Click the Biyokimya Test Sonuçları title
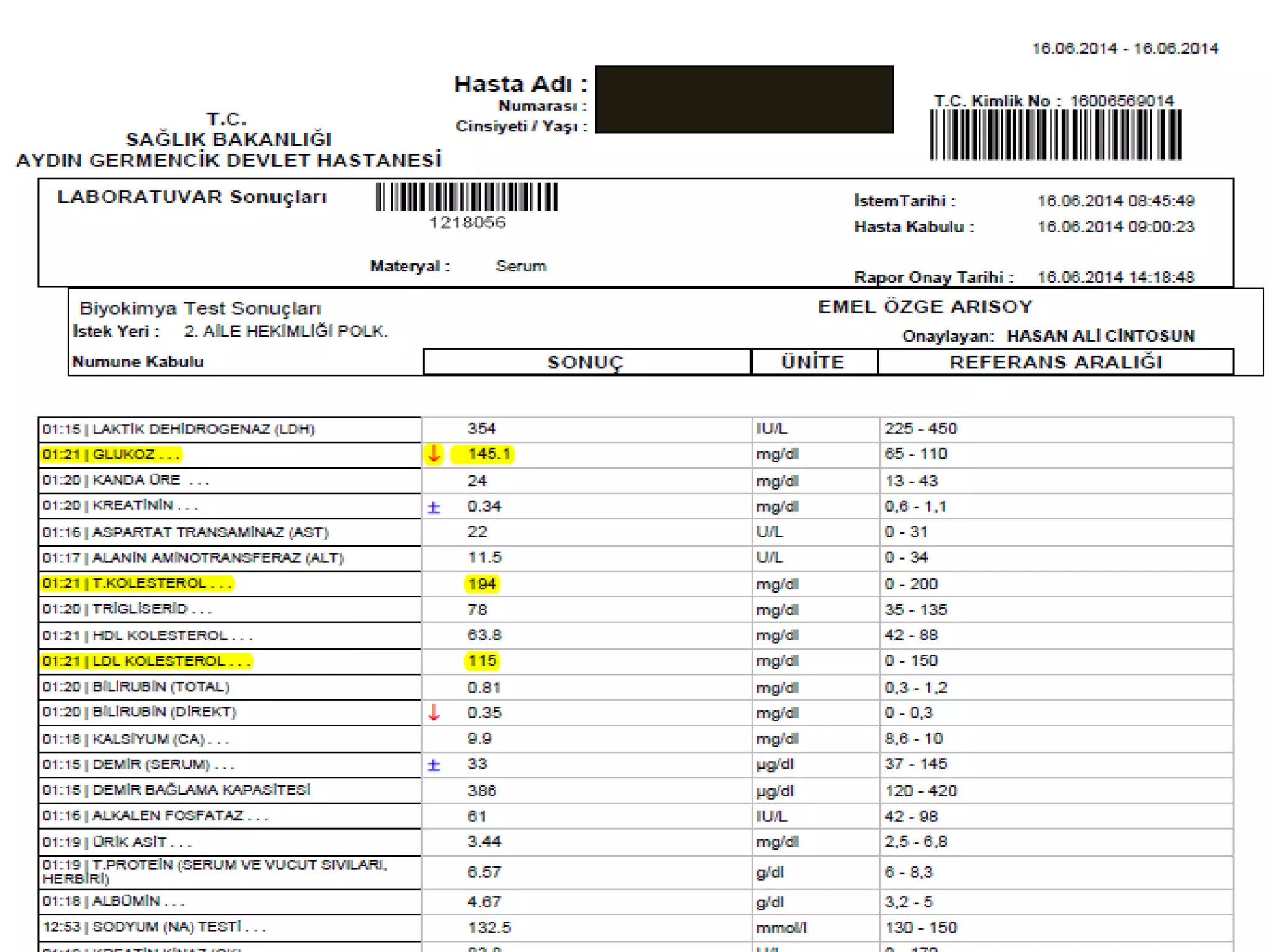 point(200,308)
